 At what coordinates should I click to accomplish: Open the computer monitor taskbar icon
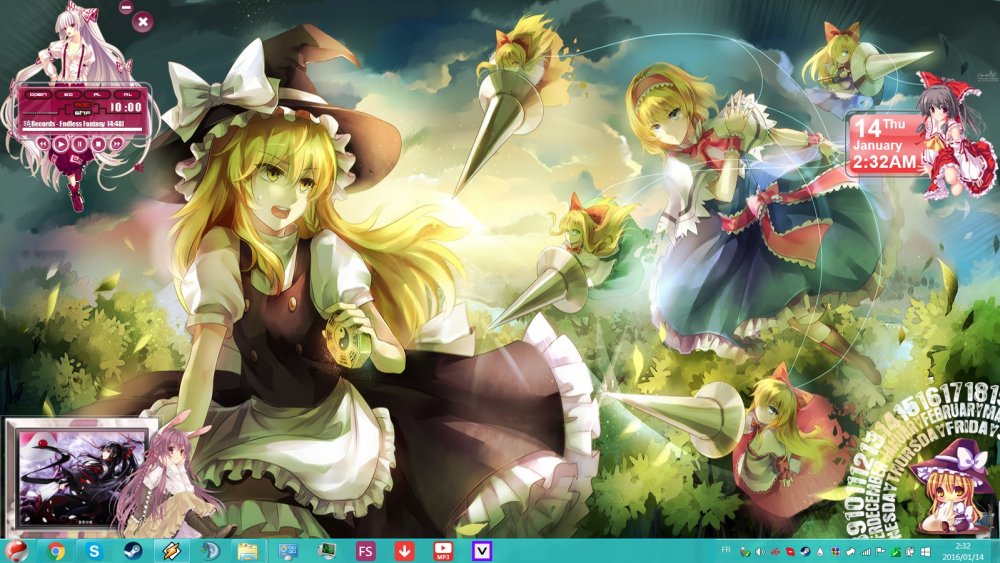coord(327,550)
